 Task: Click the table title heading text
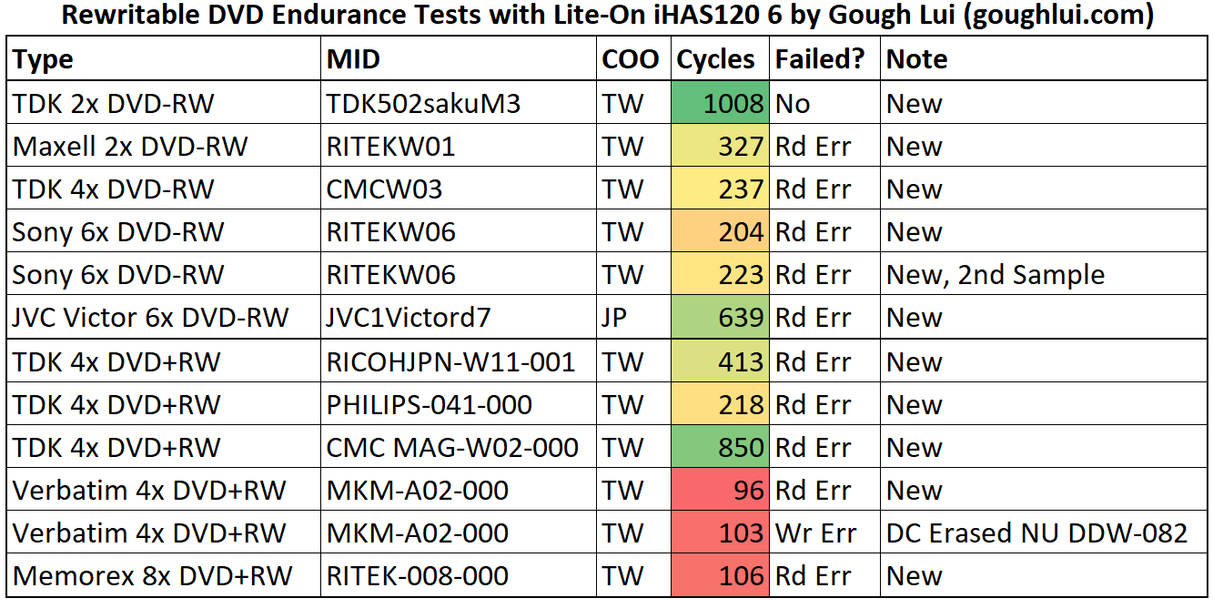(606, 17)
